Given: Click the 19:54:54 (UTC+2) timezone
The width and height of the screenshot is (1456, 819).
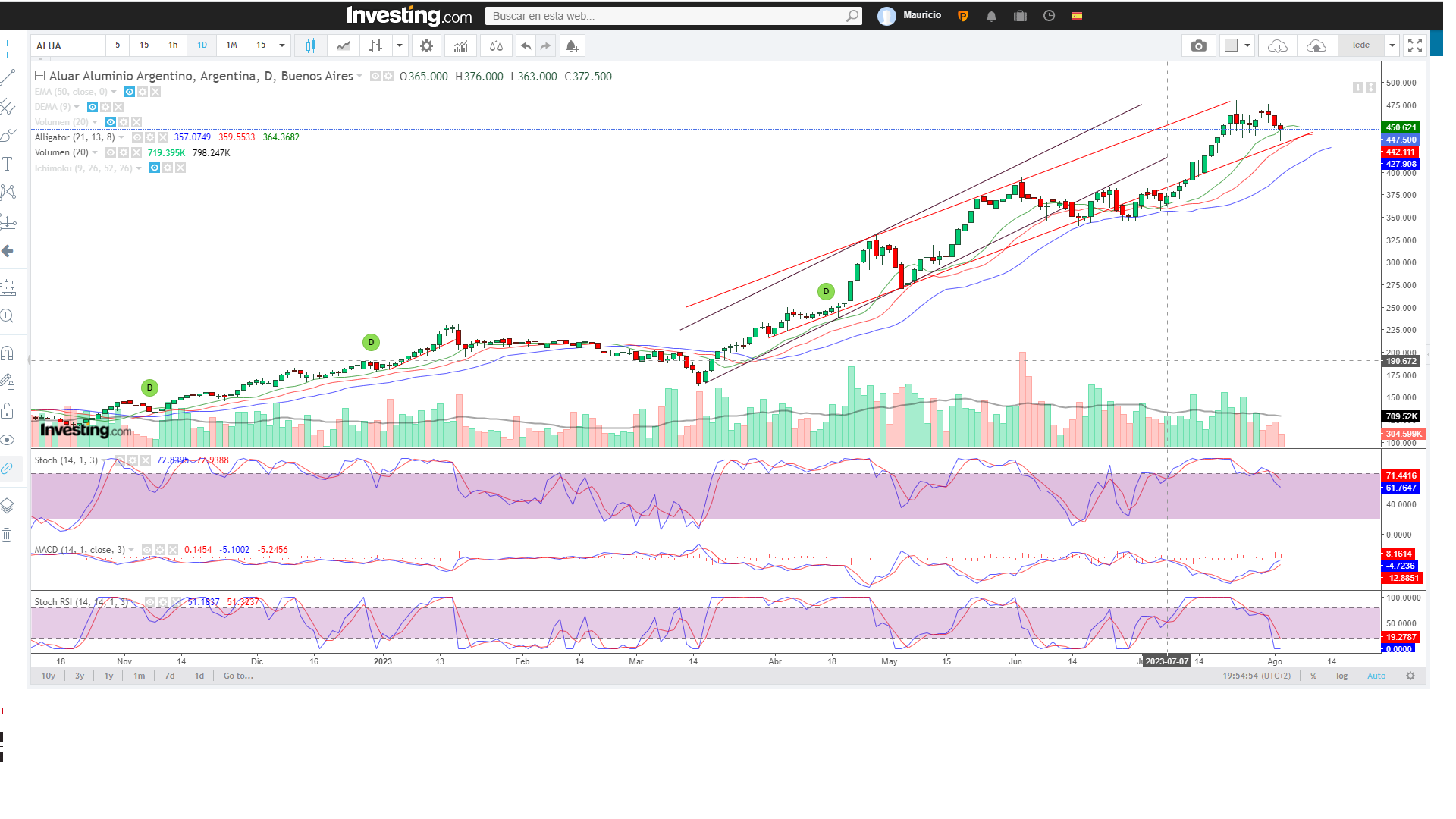Looking at the screenshot, I should pos(1257,676).
